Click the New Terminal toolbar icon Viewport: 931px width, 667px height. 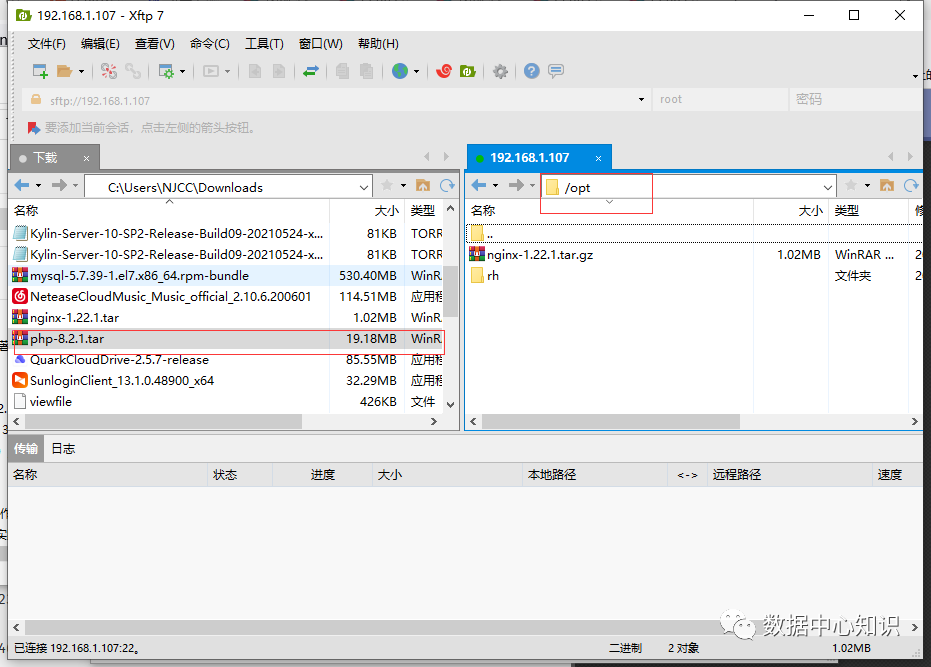click(211, 71)
